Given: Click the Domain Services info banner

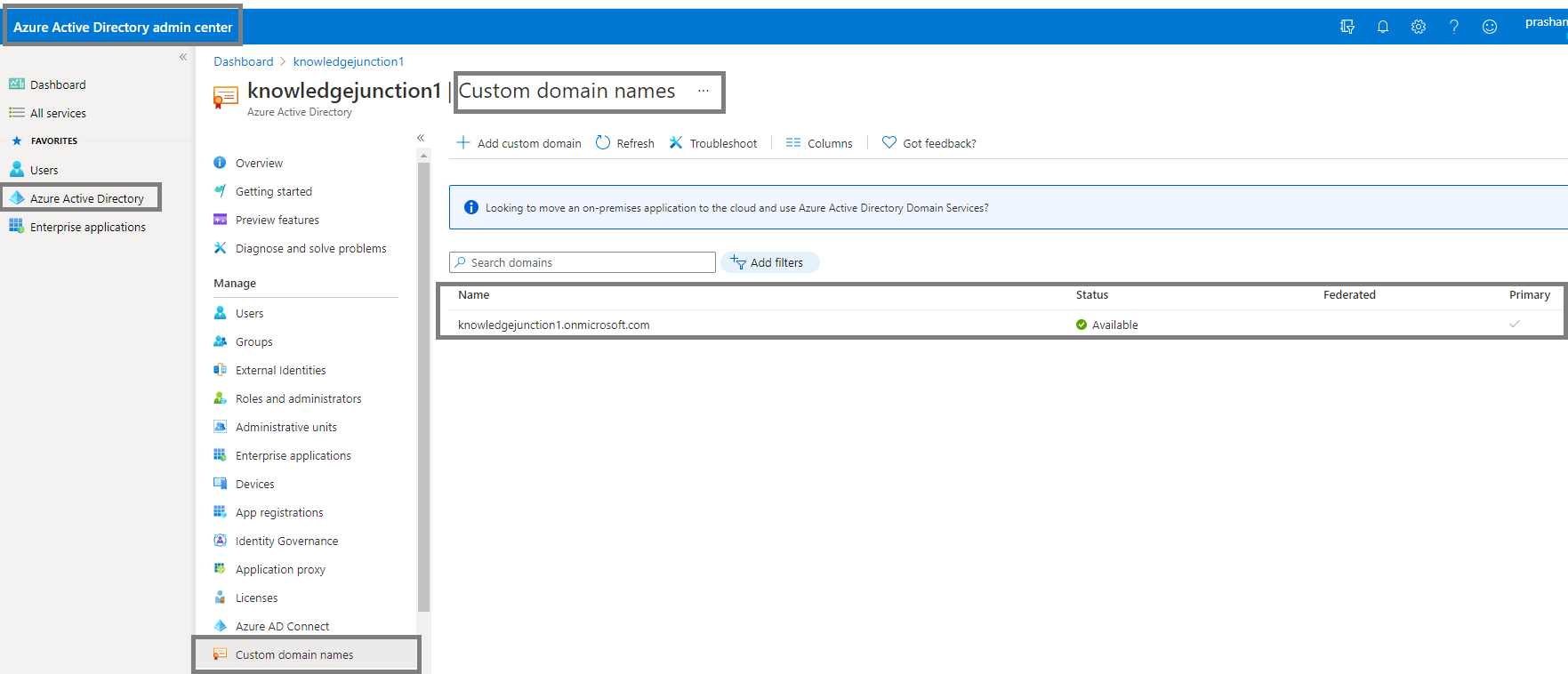Looking at the screenshot, I should pyautogui.click(x=1008, y=207).
